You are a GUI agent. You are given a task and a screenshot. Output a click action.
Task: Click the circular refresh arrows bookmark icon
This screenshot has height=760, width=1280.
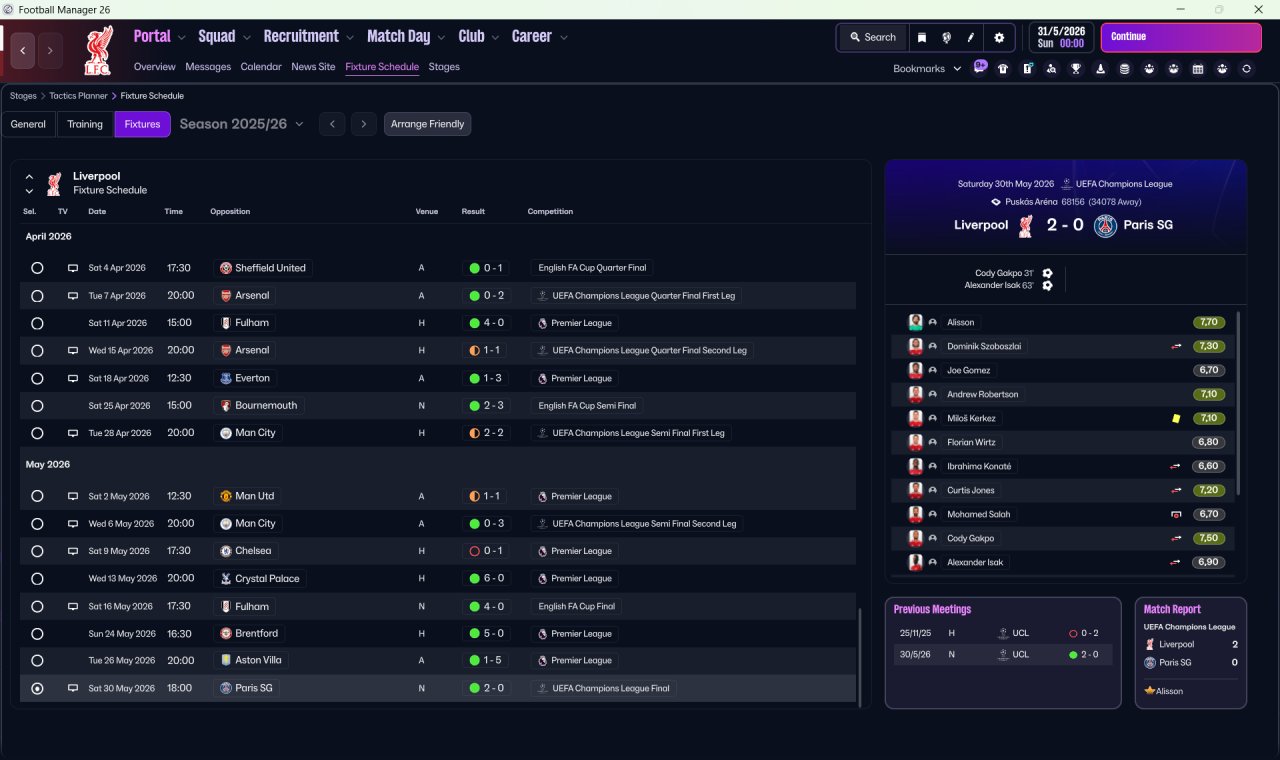coord(1246,69)
